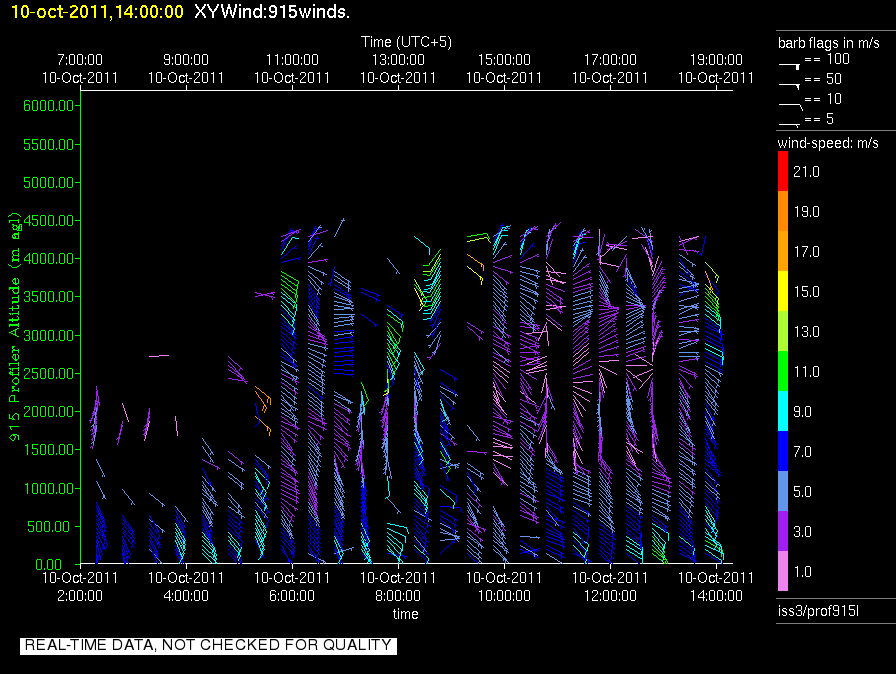Click the 1.0 wind-speed scale value
The width and height of the screenshot is (896, 674).
pyautogui.click(x=803, y=571)
